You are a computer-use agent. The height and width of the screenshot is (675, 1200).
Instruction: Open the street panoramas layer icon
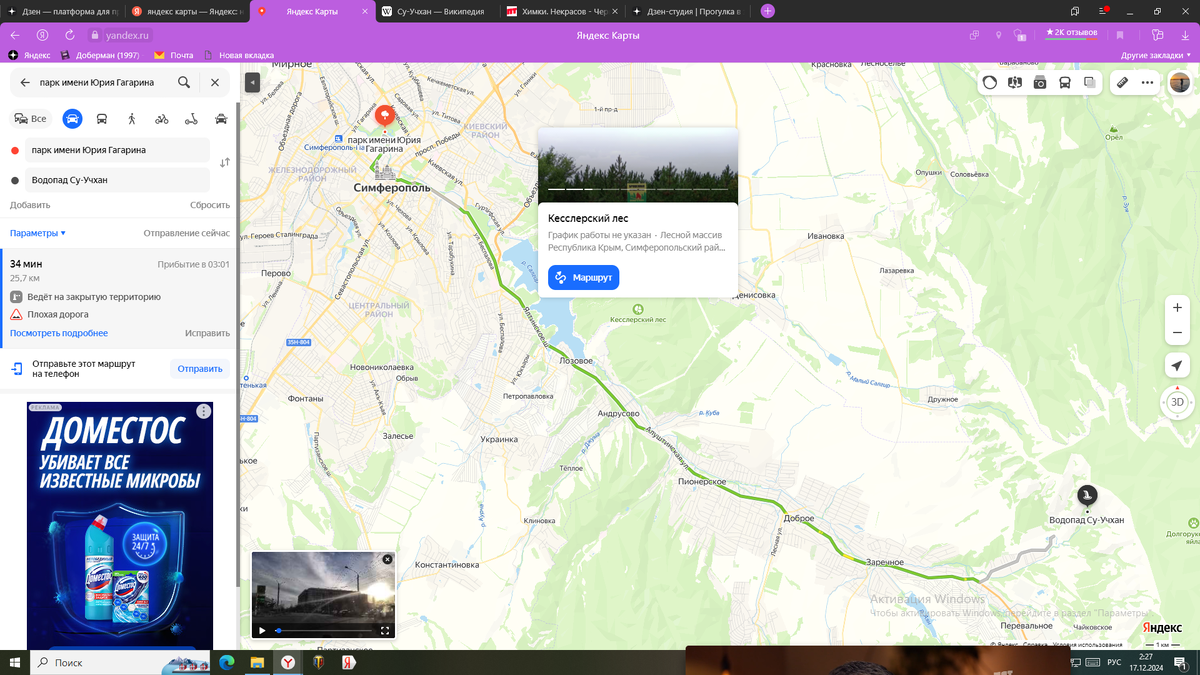1016,83
